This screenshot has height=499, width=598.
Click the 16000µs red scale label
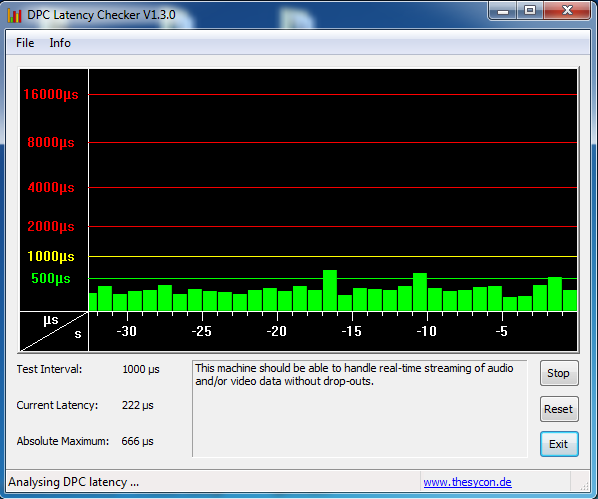coord(51,94)
